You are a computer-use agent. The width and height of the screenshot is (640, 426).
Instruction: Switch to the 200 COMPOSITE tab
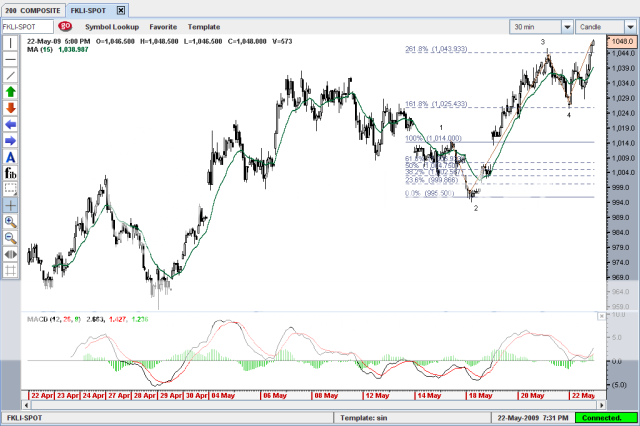(x=26, y=8)
